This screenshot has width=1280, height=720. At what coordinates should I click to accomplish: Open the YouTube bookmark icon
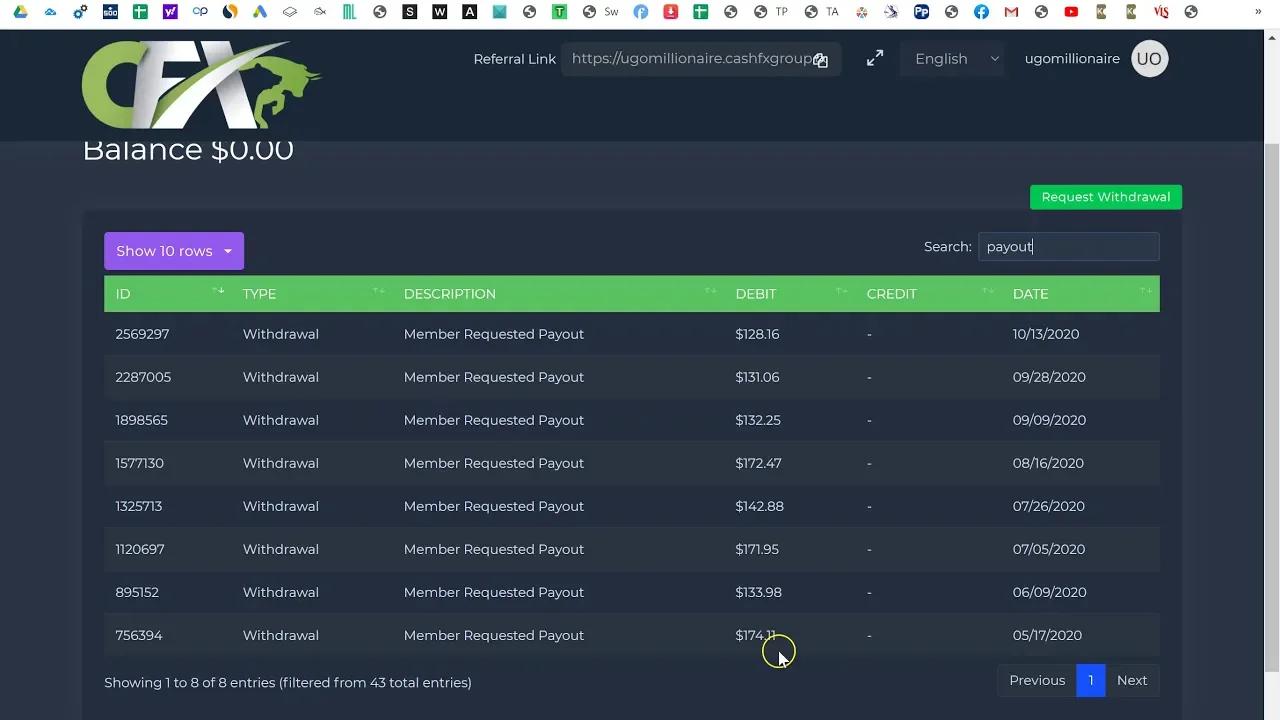pyautogui.click(x=1069, y=12)
